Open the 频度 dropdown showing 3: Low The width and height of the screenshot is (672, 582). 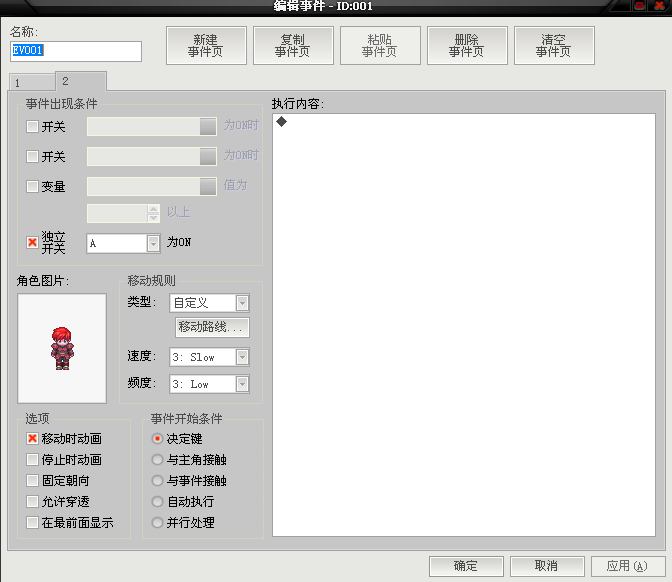[x=210, y=384]
